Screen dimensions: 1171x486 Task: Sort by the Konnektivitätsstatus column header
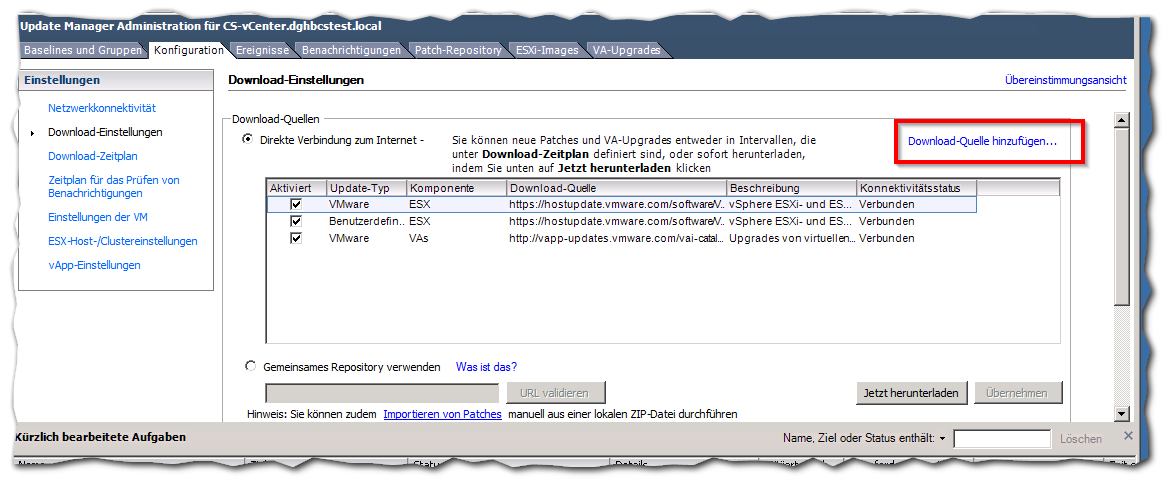pyautogui.click(x=915, y=188)
